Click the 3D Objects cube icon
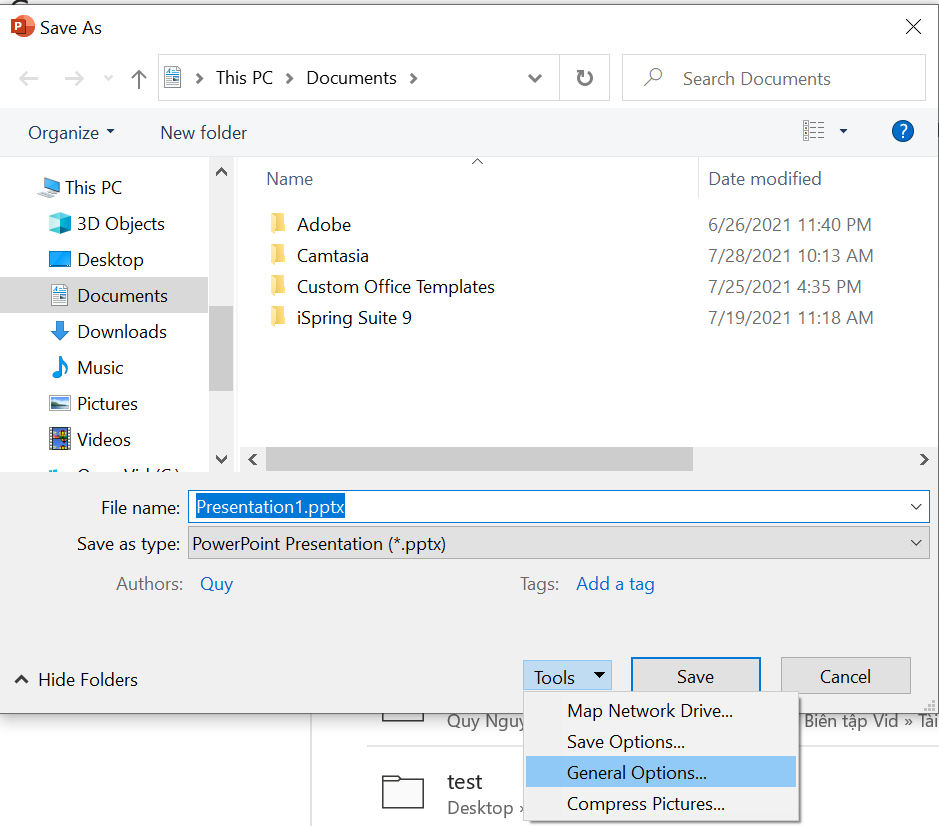This screenshot has height=826, width=939. [x=60, y=223]
